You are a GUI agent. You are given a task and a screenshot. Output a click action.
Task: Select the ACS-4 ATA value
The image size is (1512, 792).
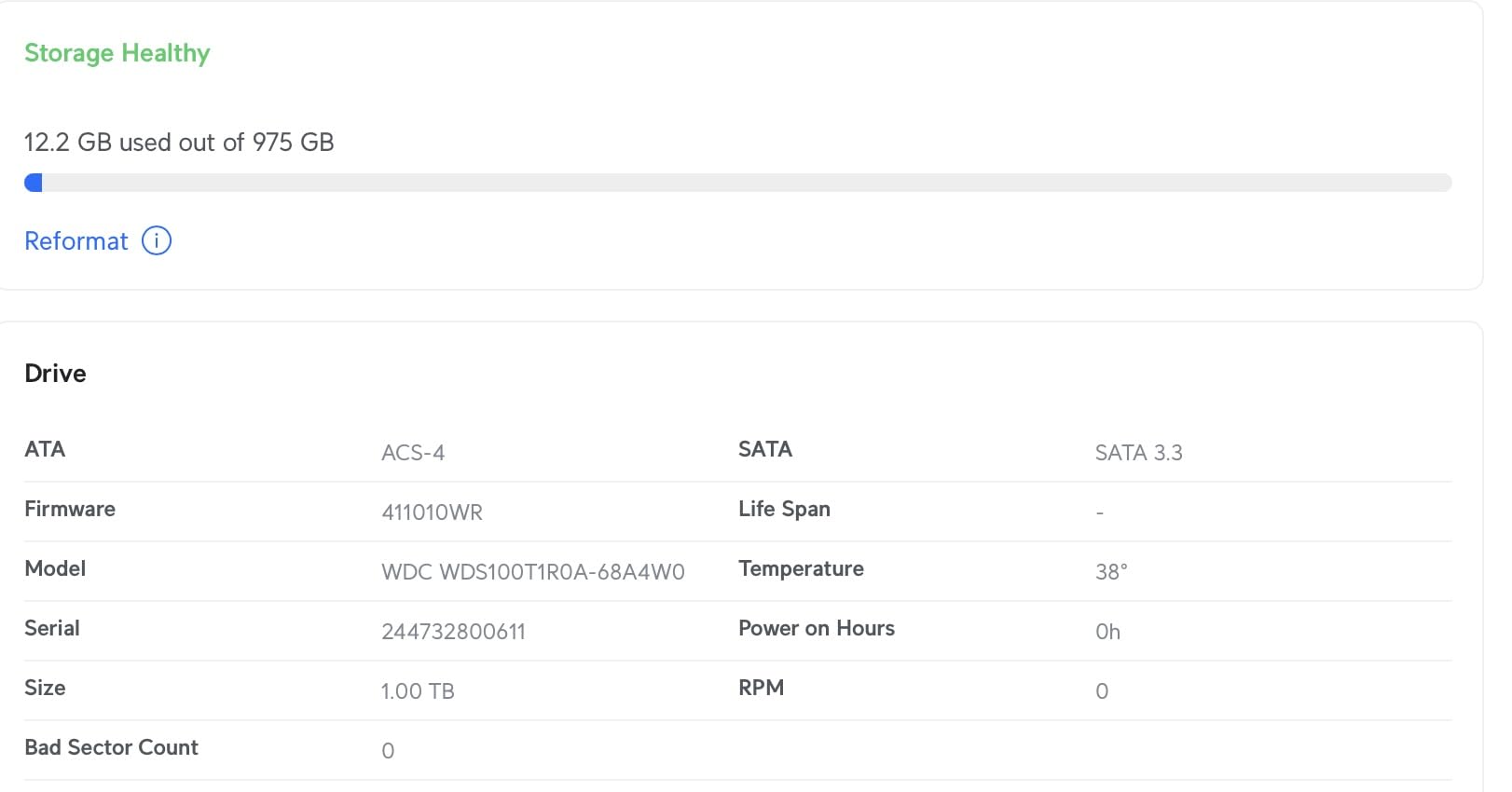tap(413, 453)
